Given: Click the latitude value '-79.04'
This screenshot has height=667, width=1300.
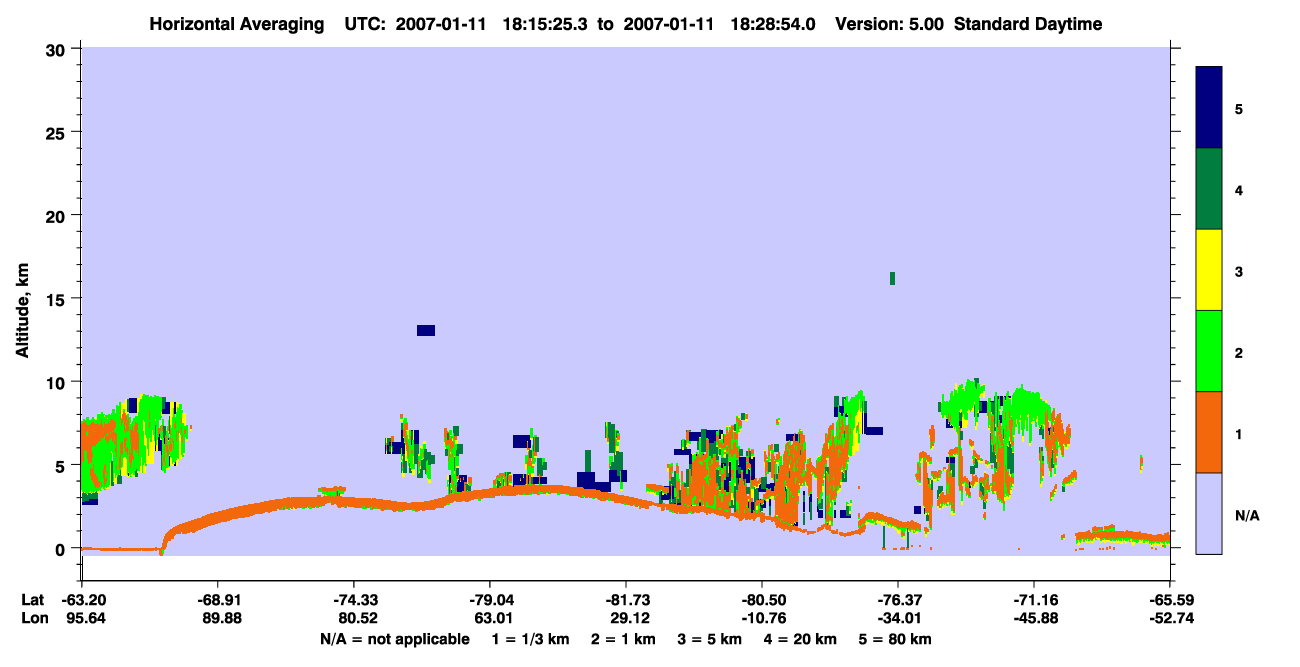Looking at the screenshot, I should point(490,600).
